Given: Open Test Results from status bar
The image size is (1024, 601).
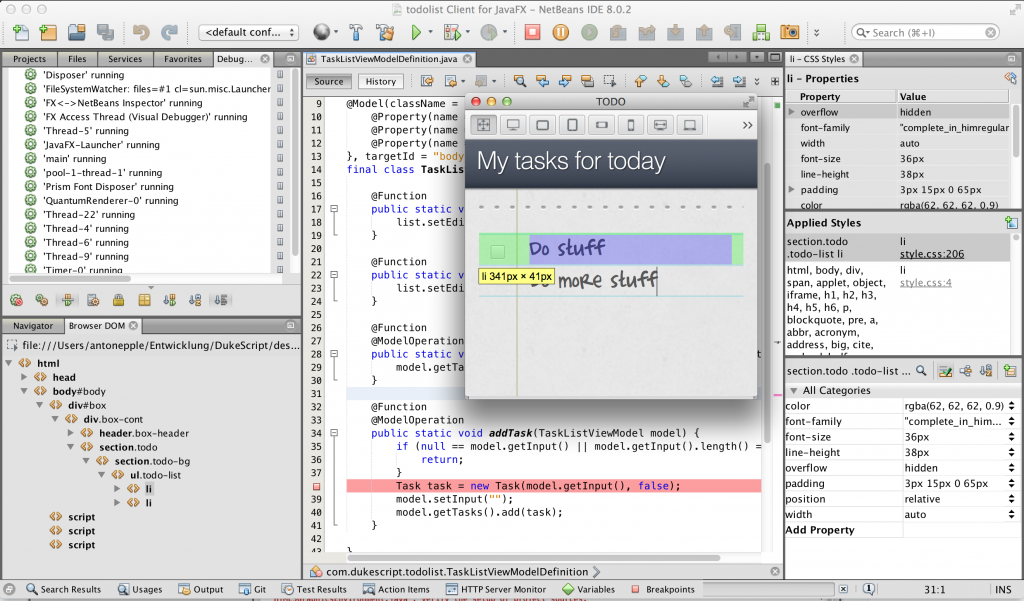Looking at the screenshot, I should coord(313,589).
